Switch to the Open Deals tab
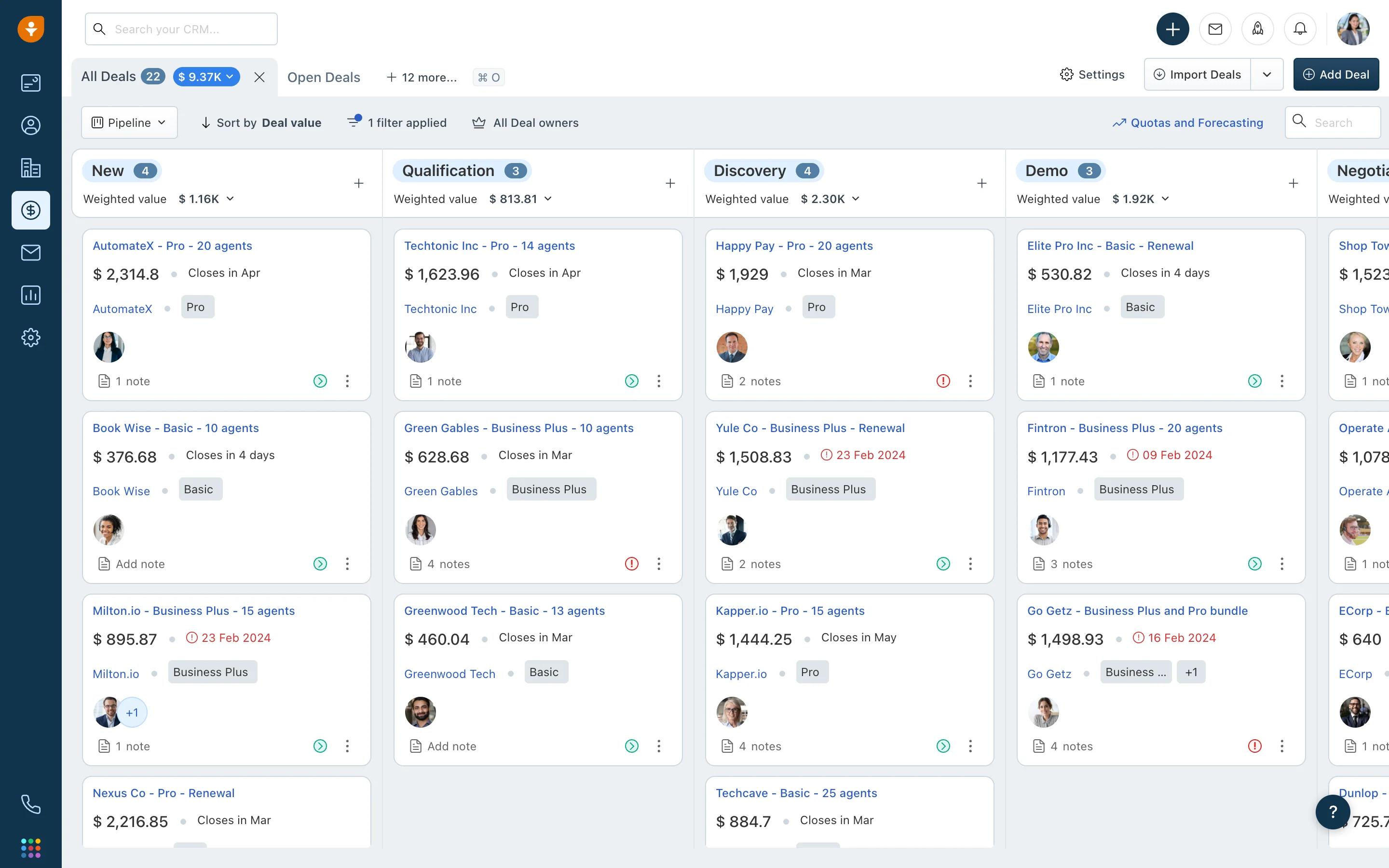 (x=324, y=77)
